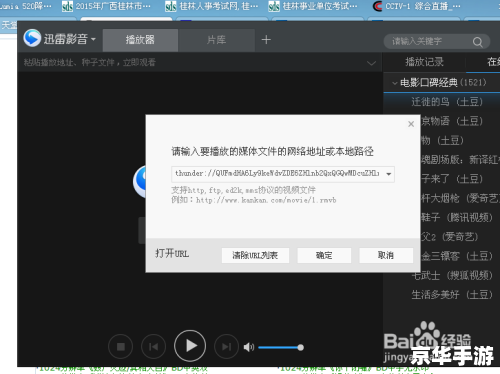Select 生活多美好 (土豆) in the list
This screenshot has width=500, height=374.
pyautogui.click(x=452, y=295)
